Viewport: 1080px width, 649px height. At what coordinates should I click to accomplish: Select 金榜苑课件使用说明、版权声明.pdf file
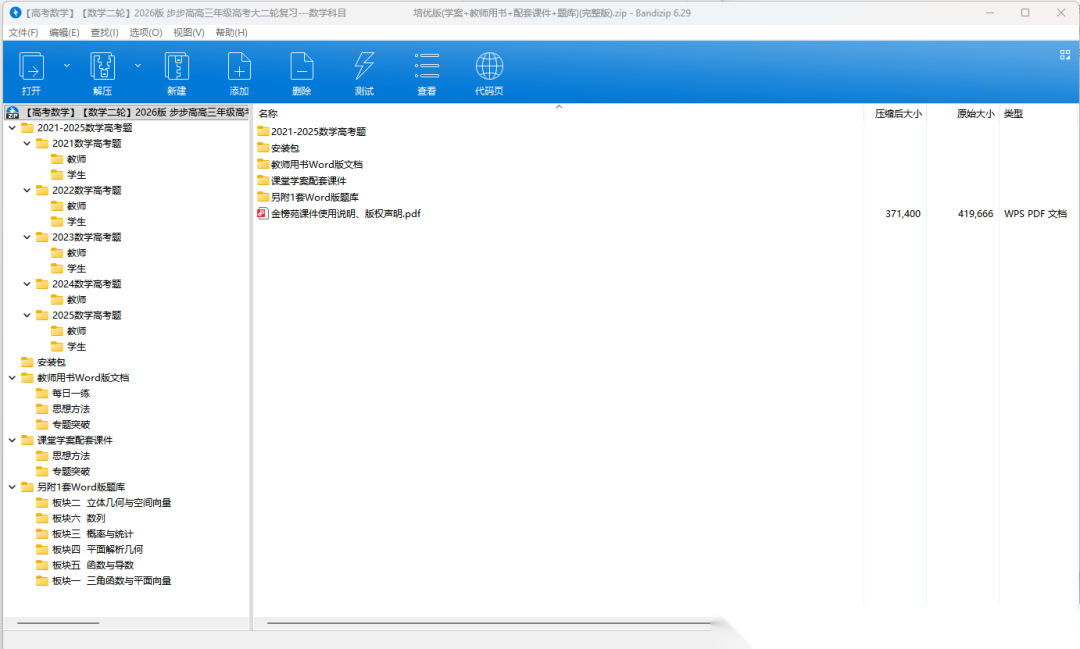(345, 213)
